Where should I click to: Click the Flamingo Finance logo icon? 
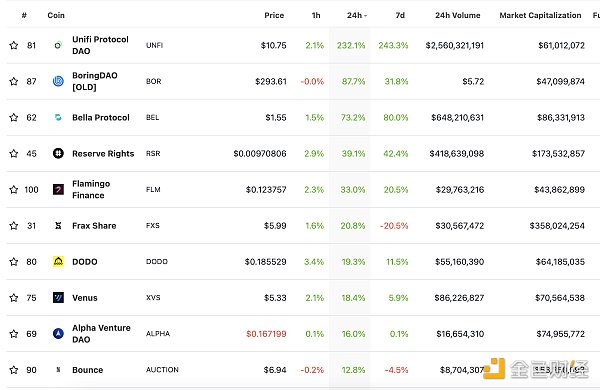[58, 189]
